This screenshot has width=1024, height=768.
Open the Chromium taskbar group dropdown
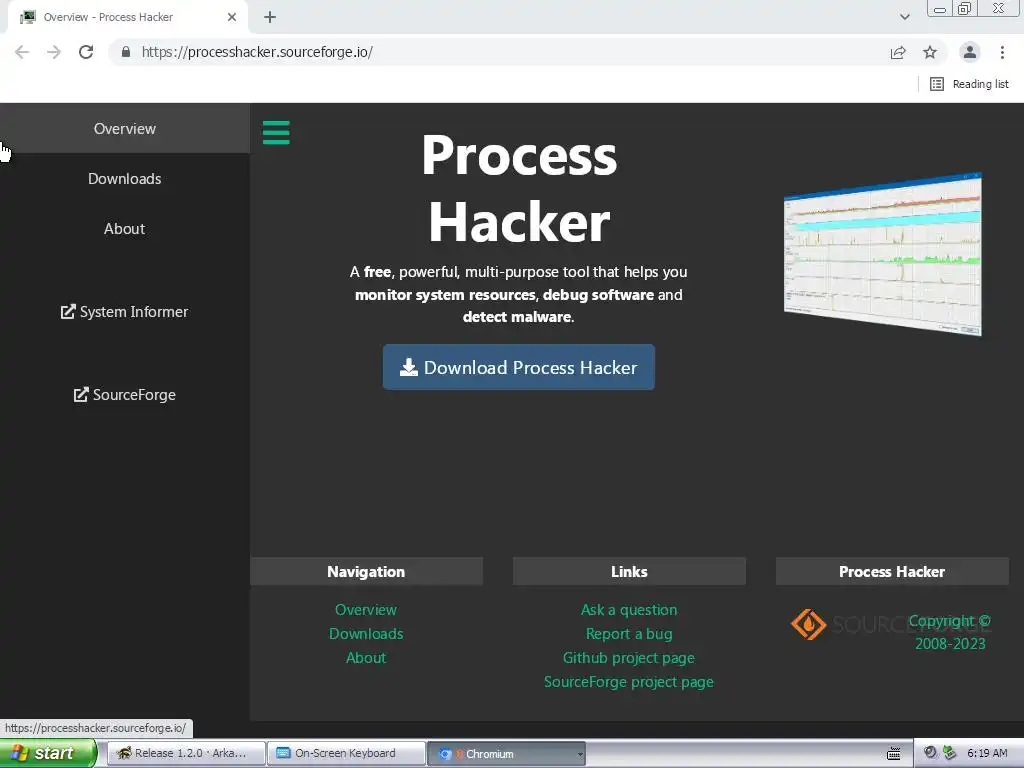[580, 754]
